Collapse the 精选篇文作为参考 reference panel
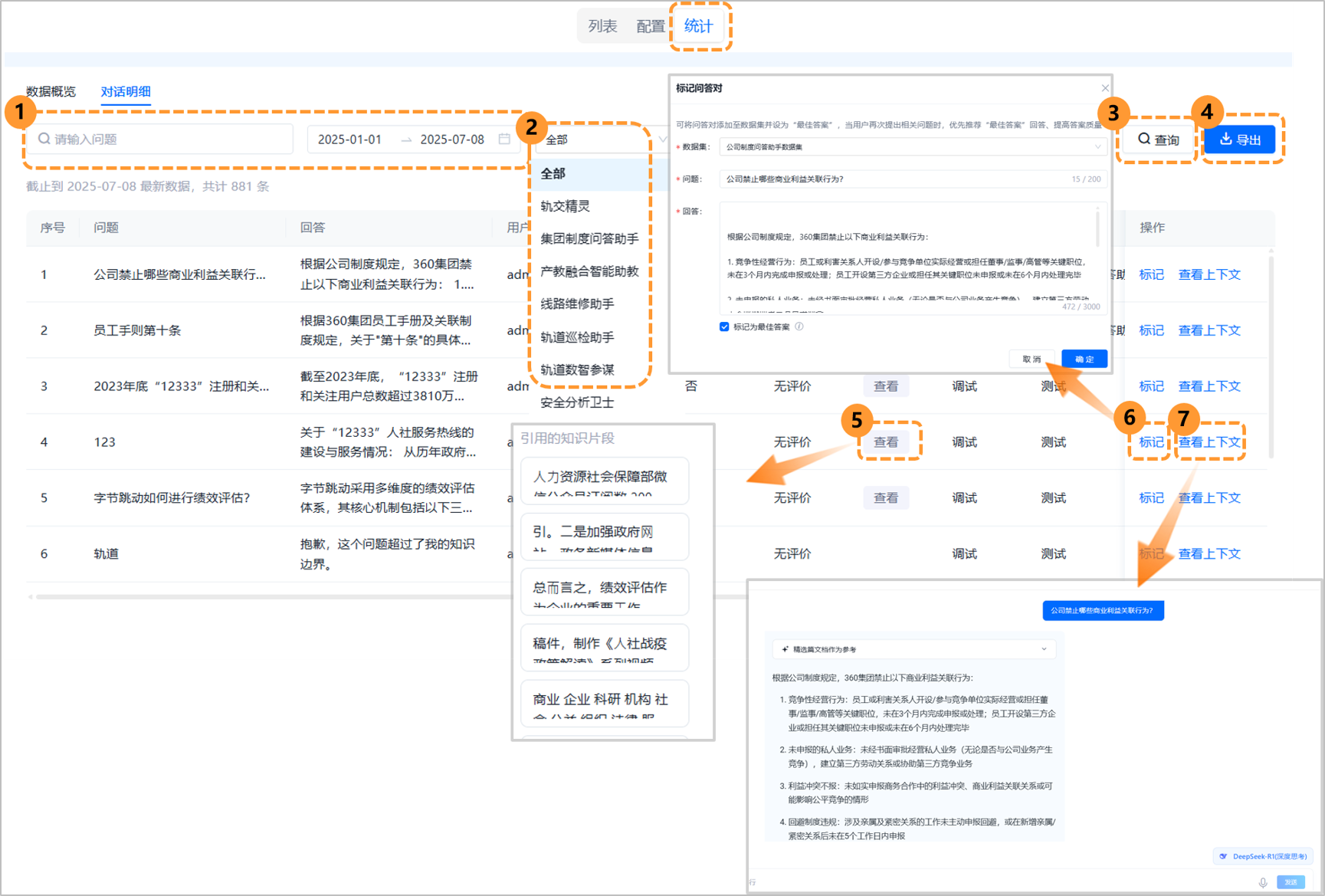Screen dimensions: 1325x896 1045,648
